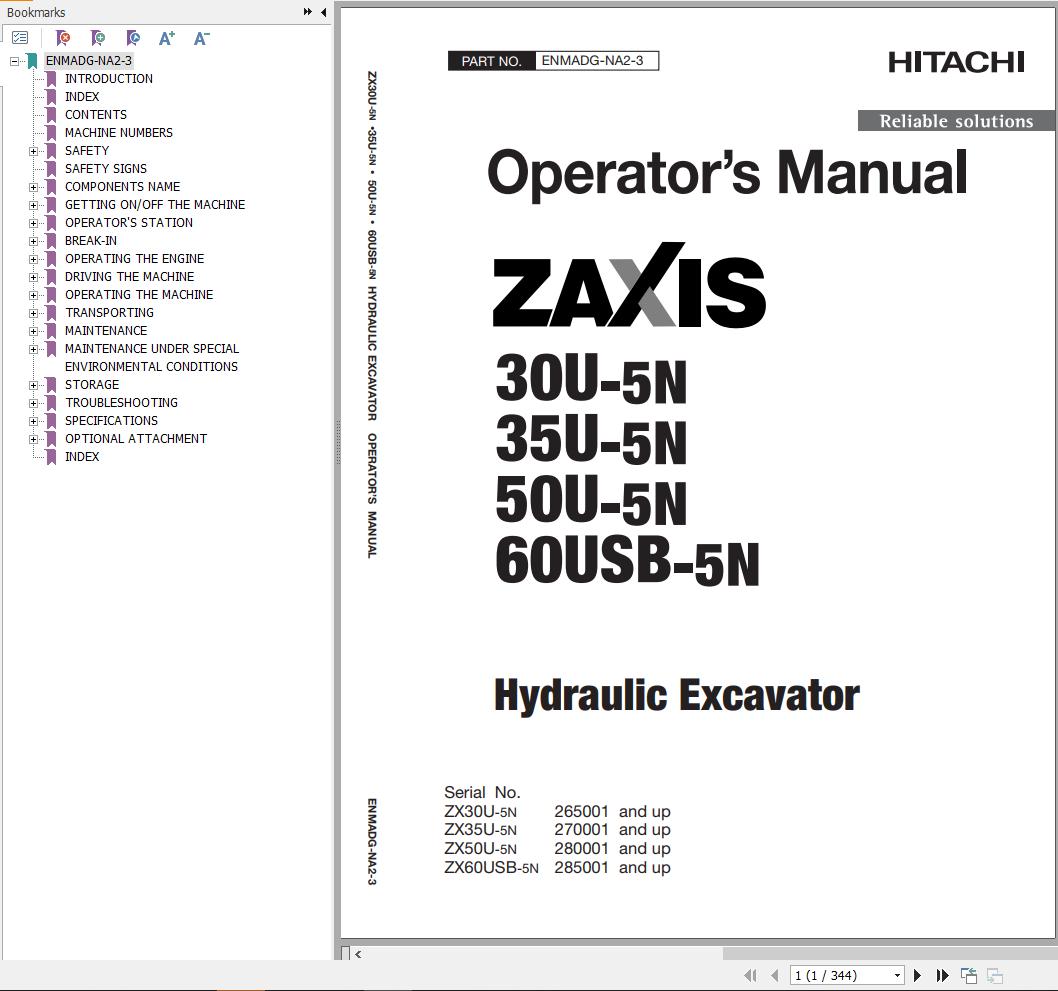The height and width of the screenshot is (991, 1058).
Task: Select the SPECIFICATIONS bookmark text
Action: [x=111, y=420]
